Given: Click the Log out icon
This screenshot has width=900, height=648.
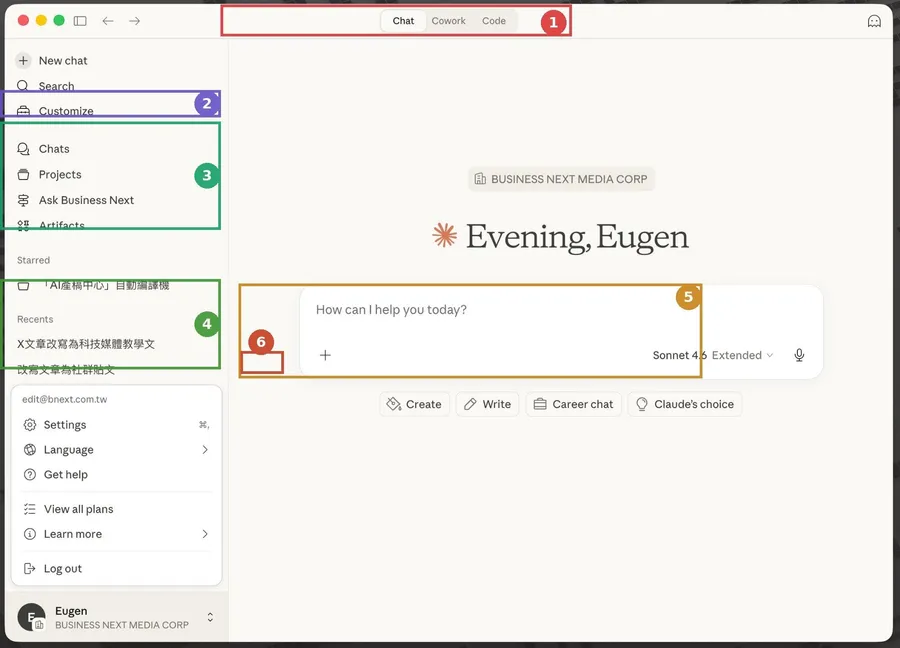Looking at the screenshot, I should [29, 568].
